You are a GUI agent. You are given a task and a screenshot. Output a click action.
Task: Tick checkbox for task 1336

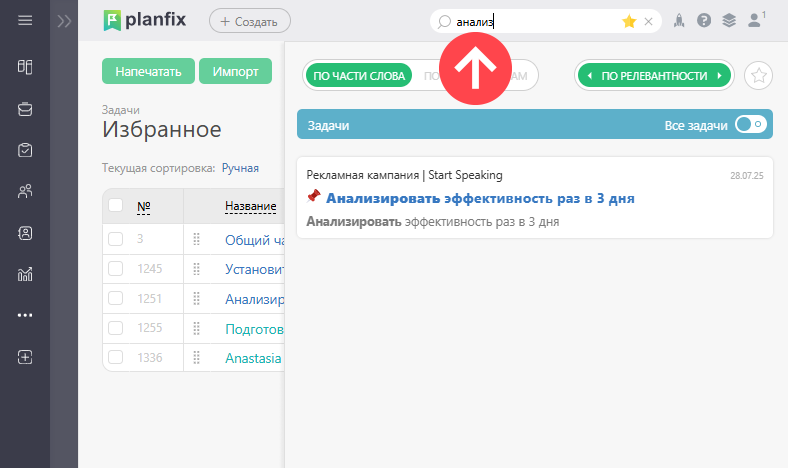[116, 357]
